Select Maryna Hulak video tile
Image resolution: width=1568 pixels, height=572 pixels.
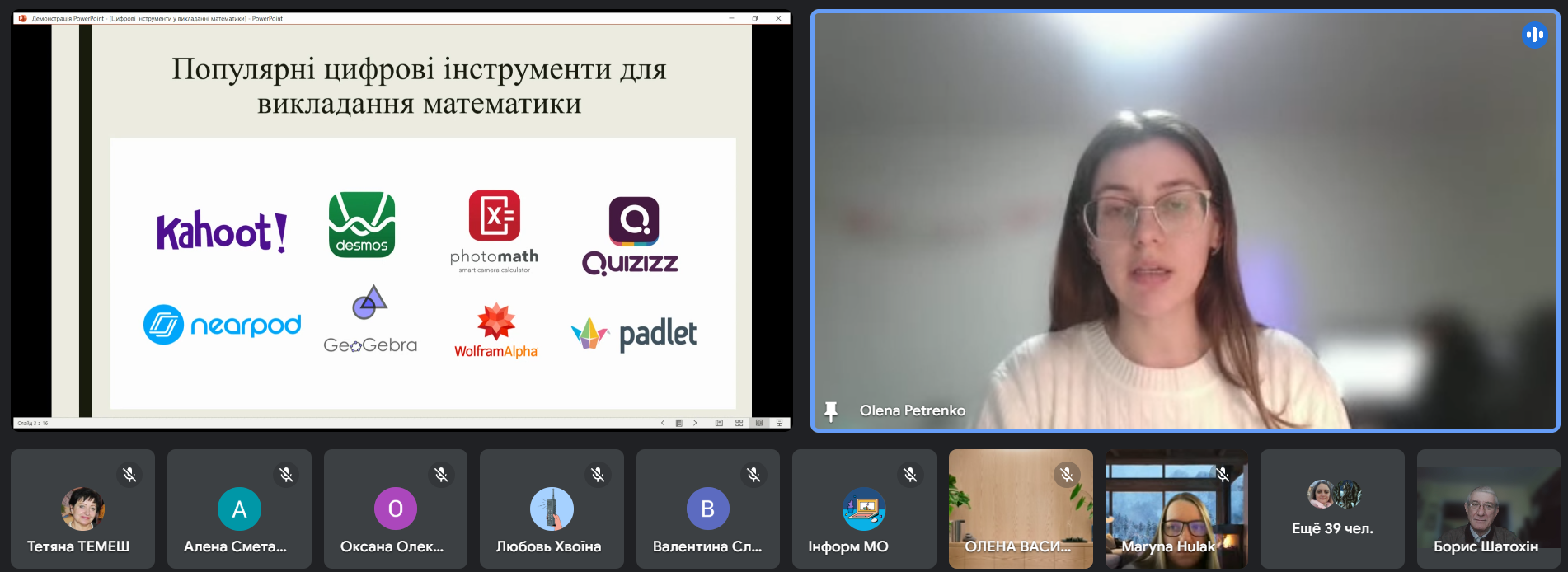tap(1176, 509)
